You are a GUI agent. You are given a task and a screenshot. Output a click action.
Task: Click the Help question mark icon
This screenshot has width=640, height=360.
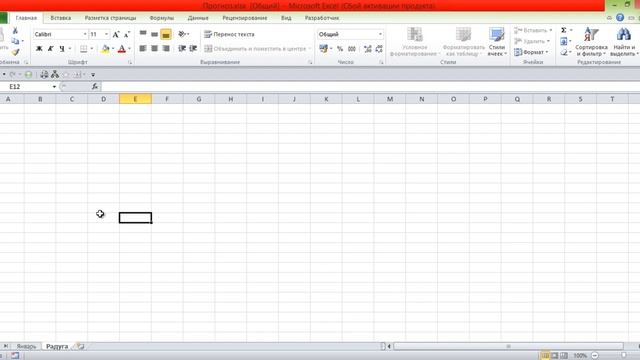click(620, 18)
